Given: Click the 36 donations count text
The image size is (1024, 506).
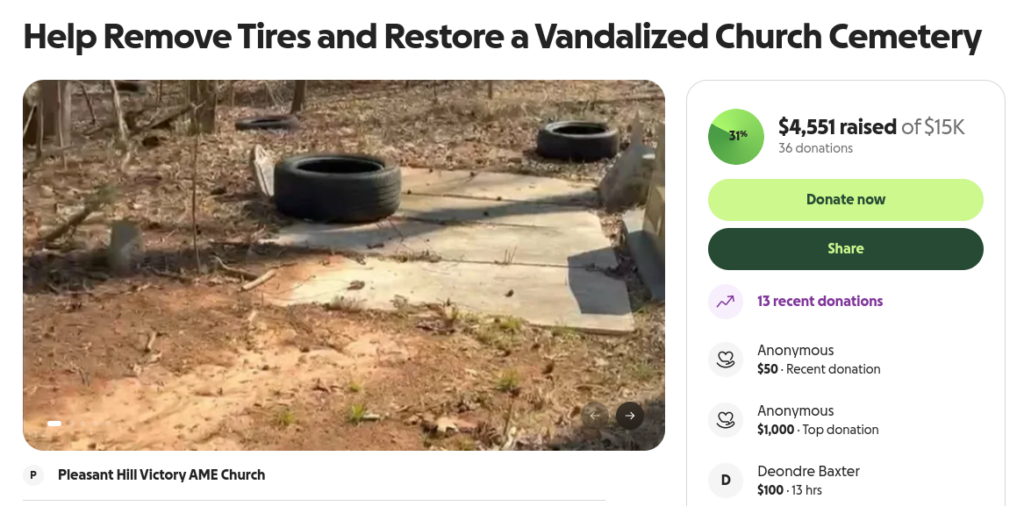Looking at the screenshot, I should [815, 148].
